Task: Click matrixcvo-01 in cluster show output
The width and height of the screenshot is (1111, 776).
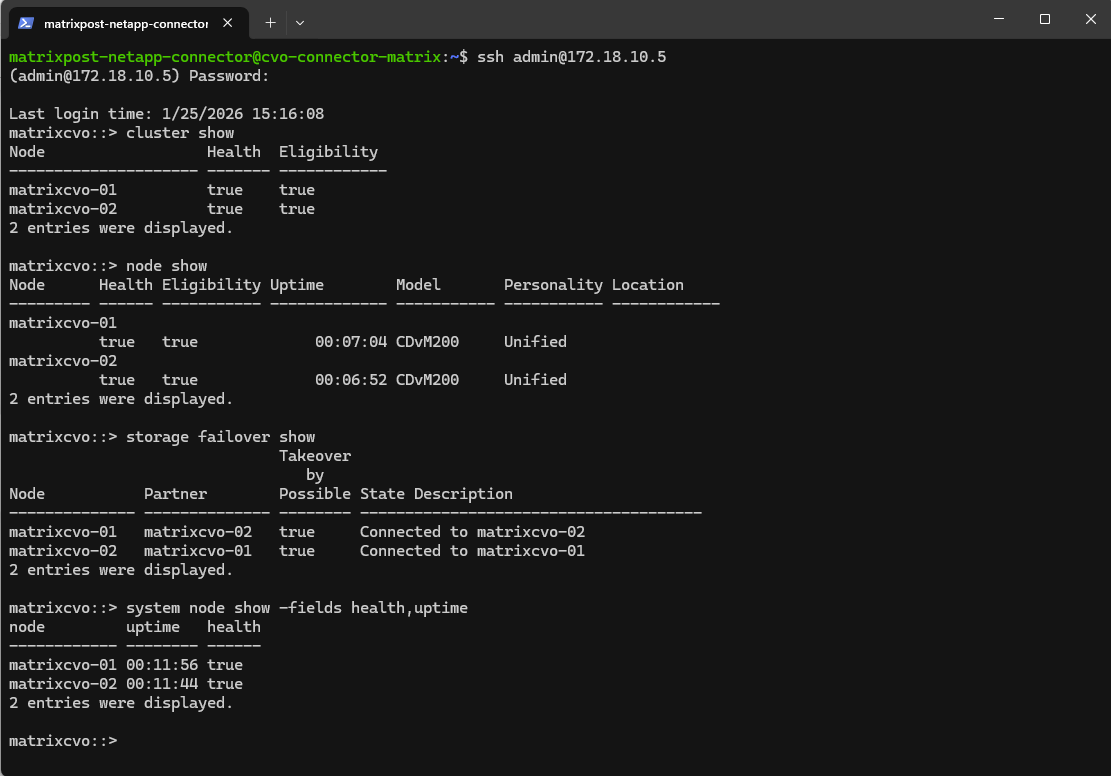Action: [62, 190]
